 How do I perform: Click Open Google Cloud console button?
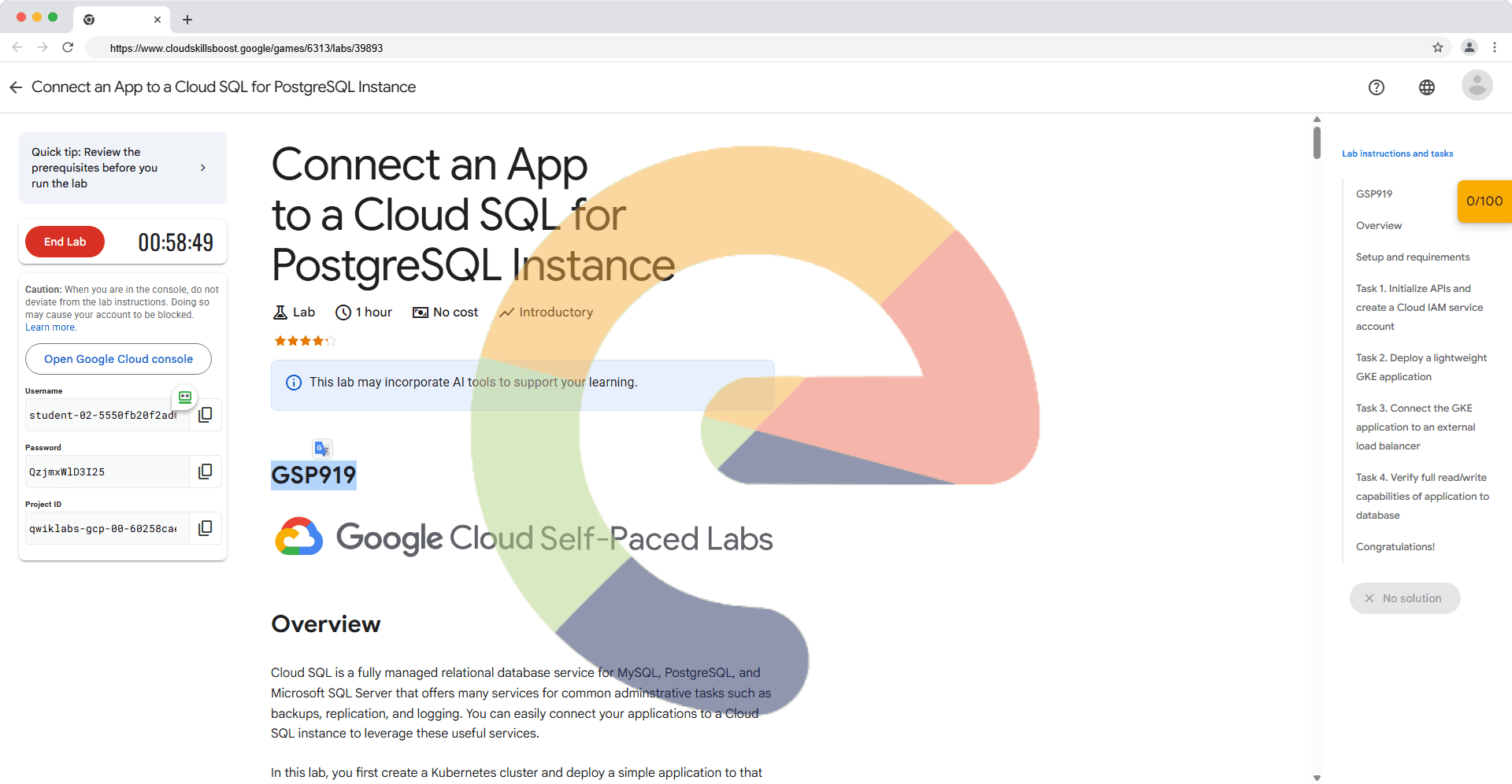[x=118, y=359]
